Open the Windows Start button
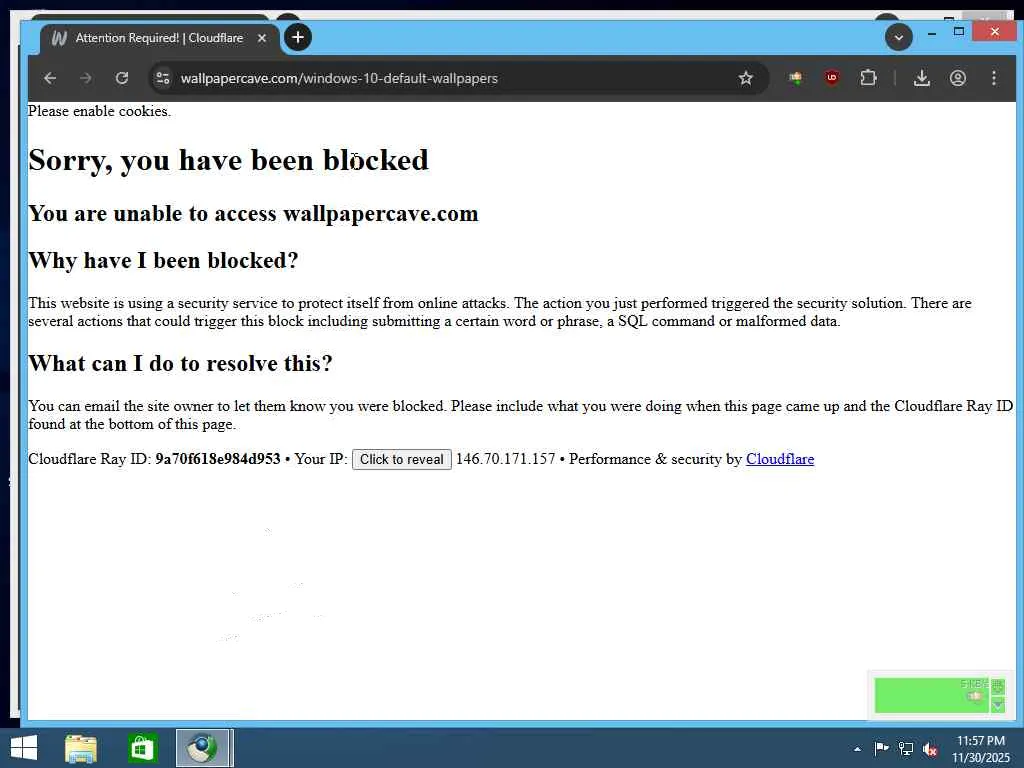This screenshot has width=1024, height=768. 24,748
